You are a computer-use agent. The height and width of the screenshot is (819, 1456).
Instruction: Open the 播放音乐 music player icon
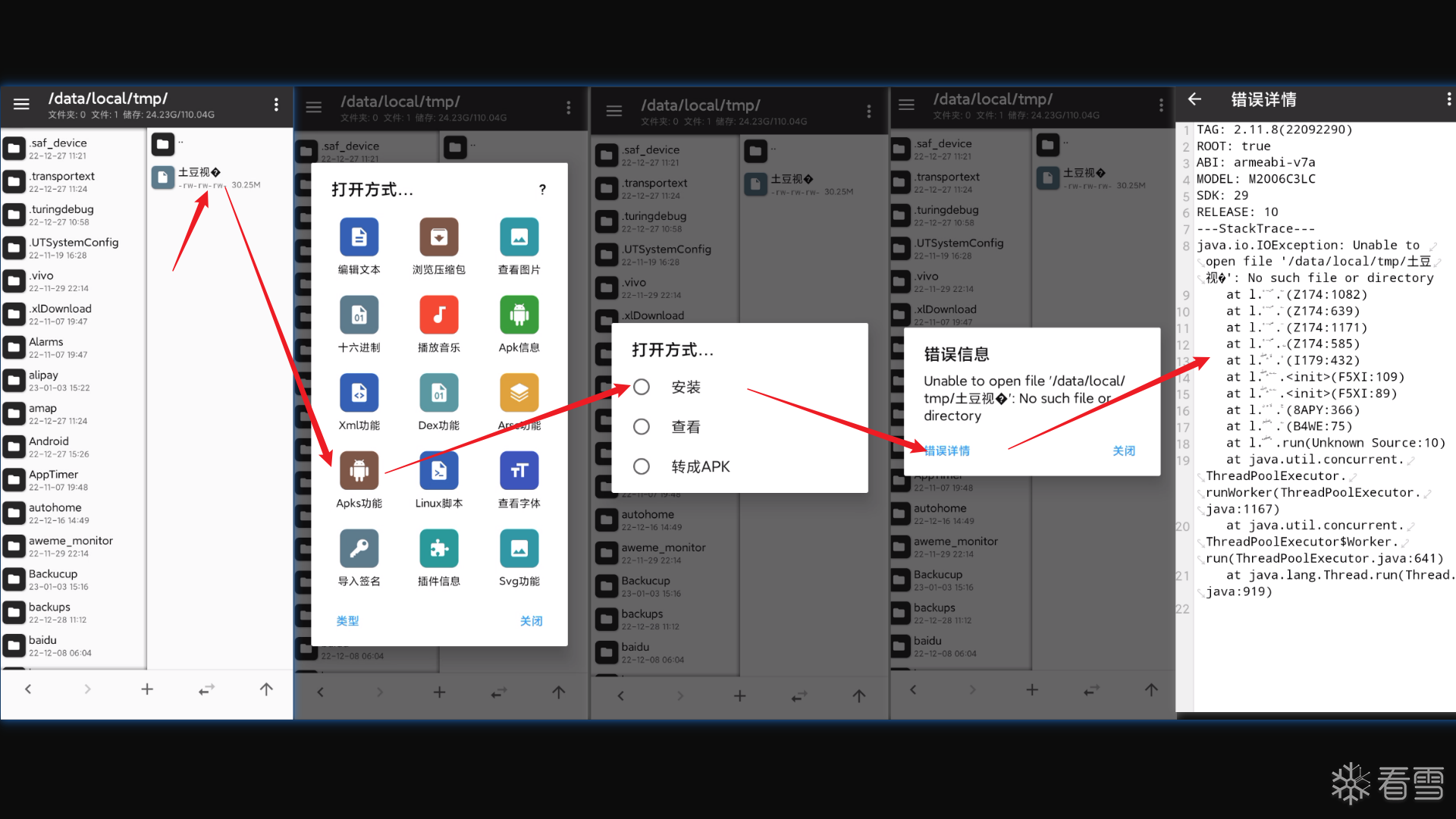(x=438, y=315)
